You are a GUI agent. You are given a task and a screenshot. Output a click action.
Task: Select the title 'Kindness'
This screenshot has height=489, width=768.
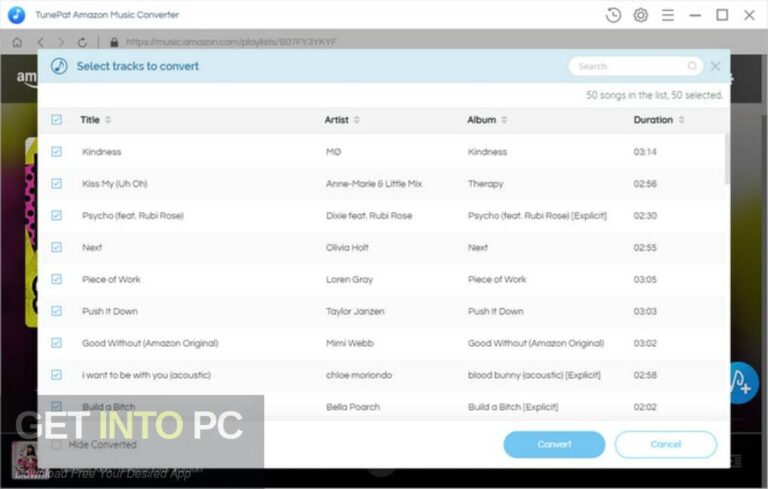[x=101, y=152]
